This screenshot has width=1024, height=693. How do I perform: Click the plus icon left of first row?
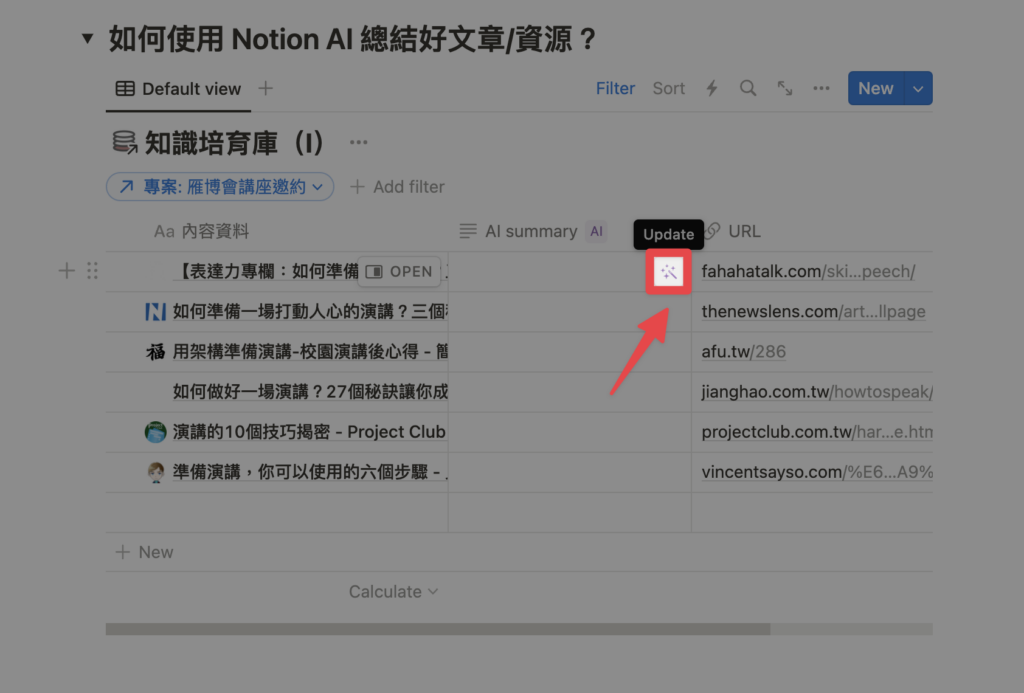[x=67, y=270]
